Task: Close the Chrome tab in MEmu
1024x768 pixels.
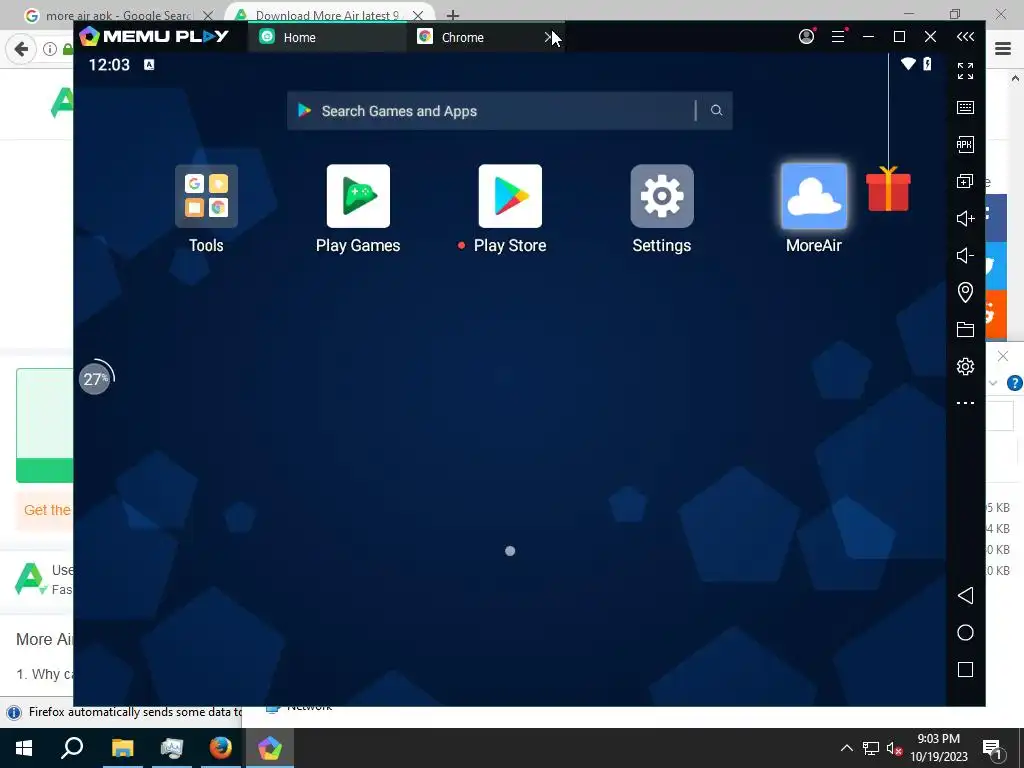Action: (x=549, y=37)
